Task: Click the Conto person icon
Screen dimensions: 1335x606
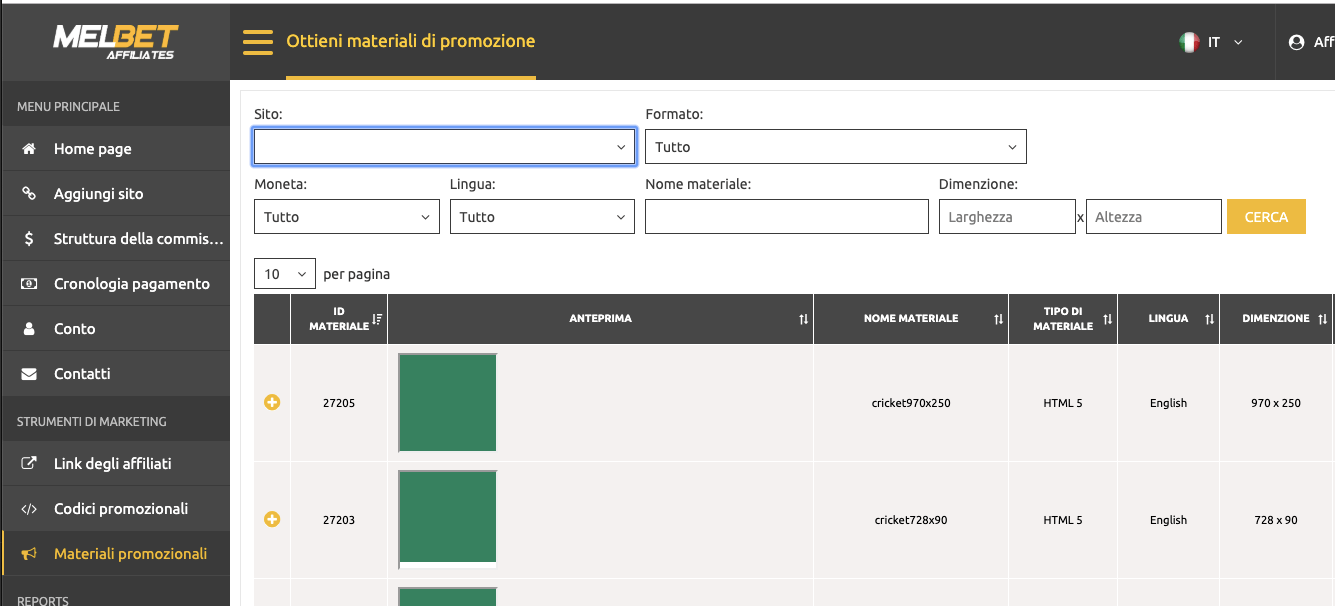Action: 29,329
